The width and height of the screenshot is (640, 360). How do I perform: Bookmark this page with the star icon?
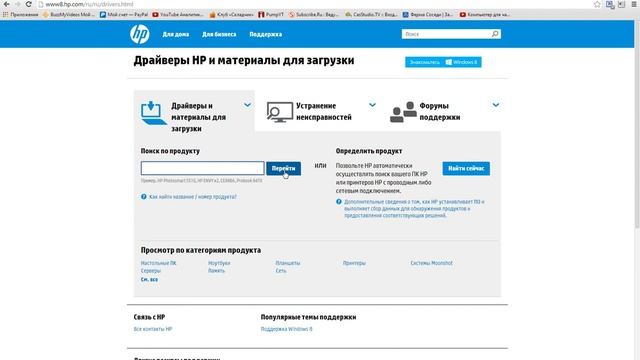pyautogui.click(x=597, y=4)
